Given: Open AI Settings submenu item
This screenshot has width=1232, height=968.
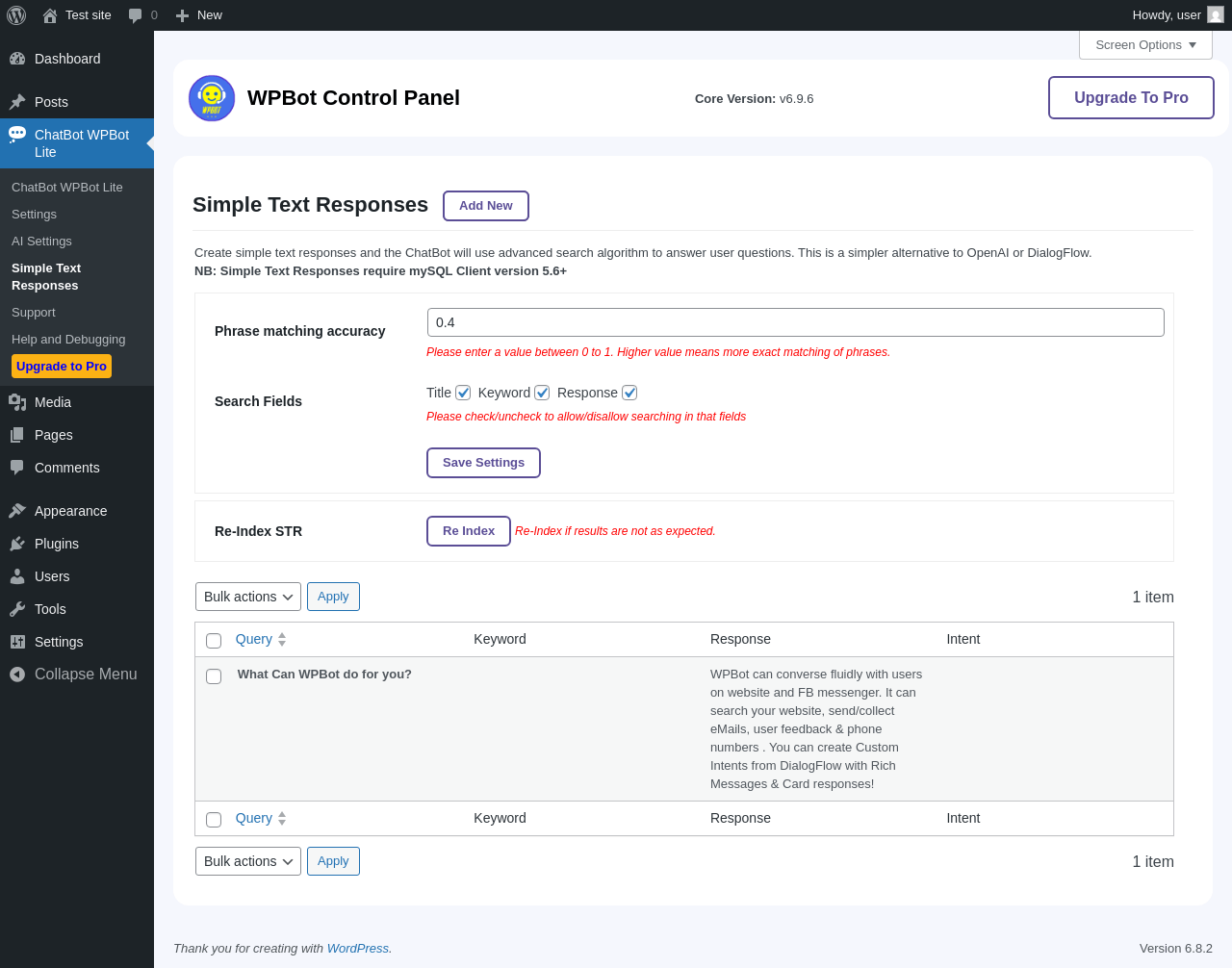Looking at the screenshot, I should point(41,242).
